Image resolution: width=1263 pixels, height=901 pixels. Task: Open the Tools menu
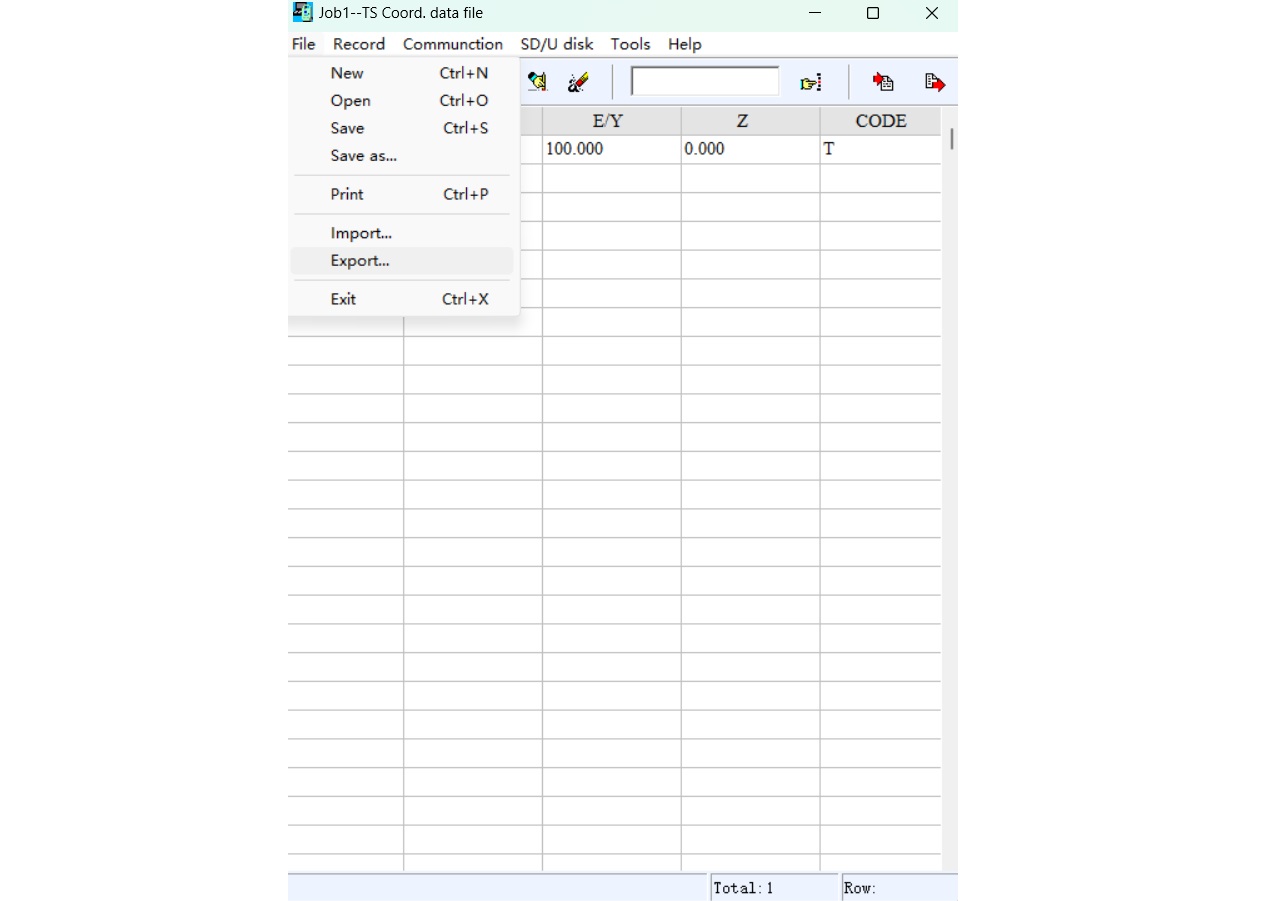630,44
